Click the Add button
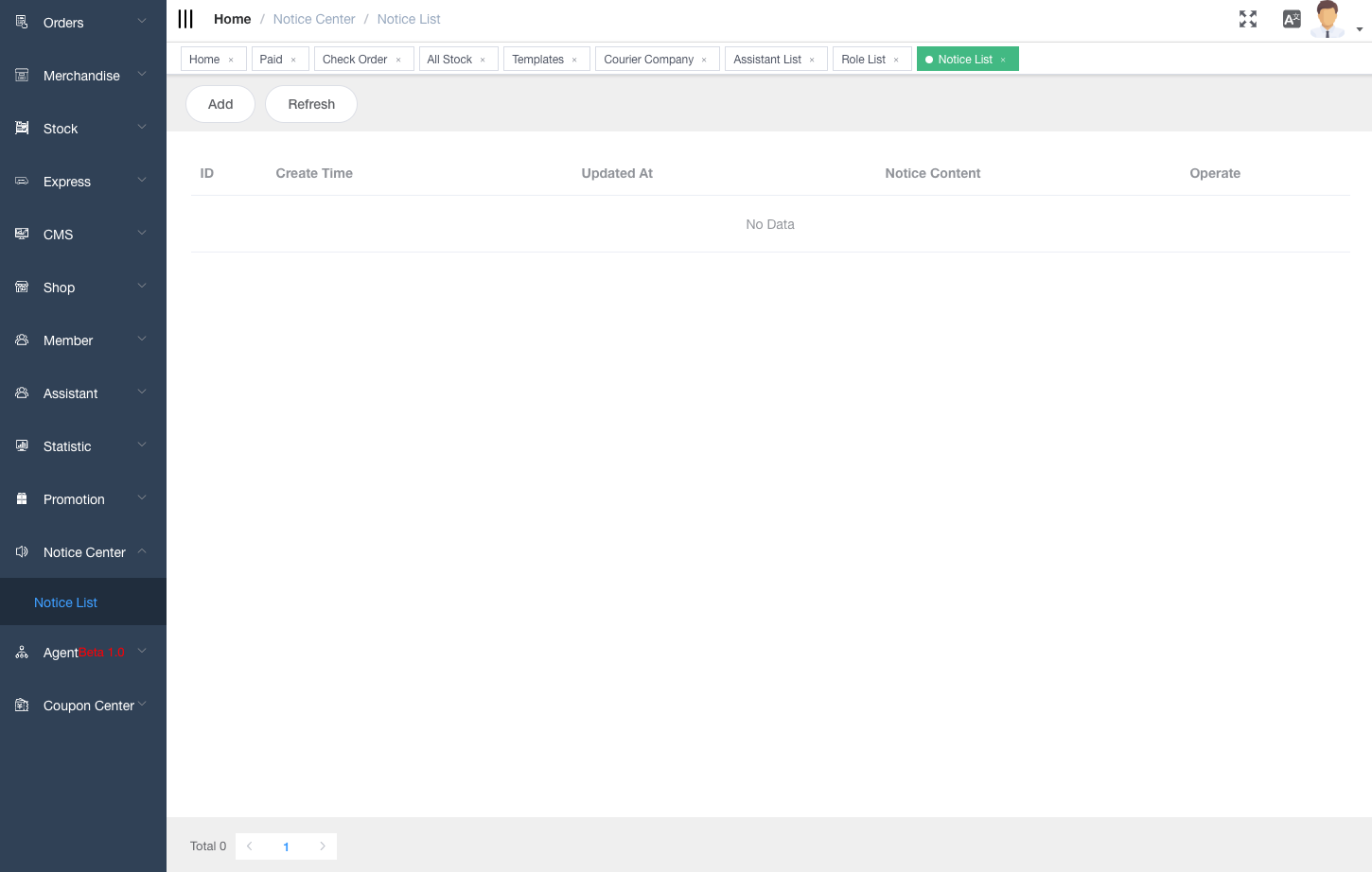 pyautogui.click(x=220, y=104)
